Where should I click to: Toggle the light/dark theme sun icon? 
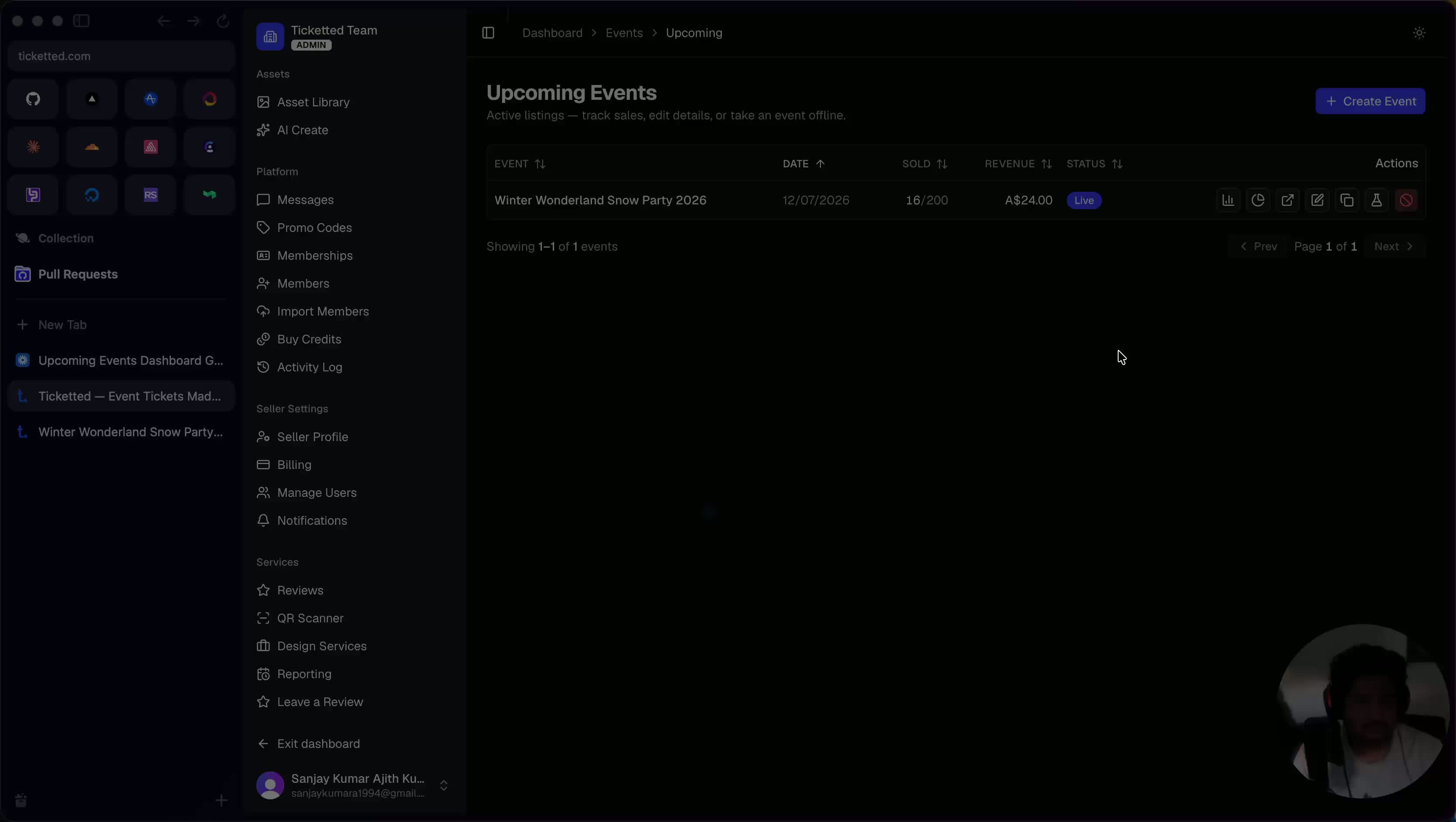pos(1419,33)
